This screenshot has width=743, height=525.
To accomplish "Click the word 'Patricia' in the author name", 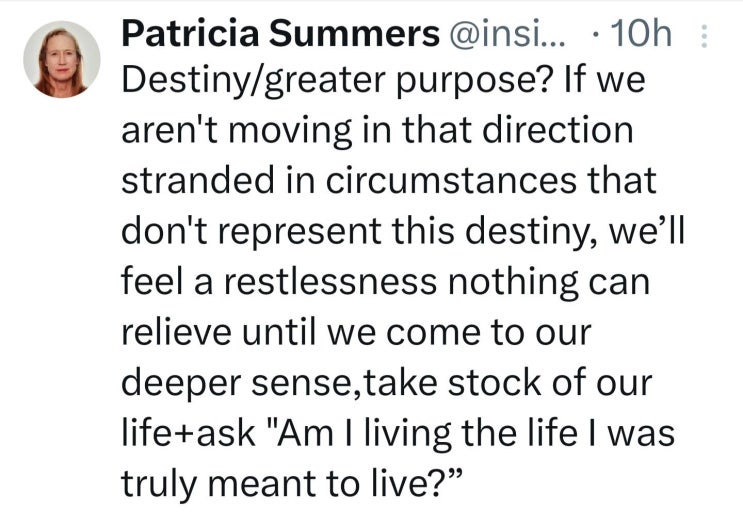I will coord(190,34).
